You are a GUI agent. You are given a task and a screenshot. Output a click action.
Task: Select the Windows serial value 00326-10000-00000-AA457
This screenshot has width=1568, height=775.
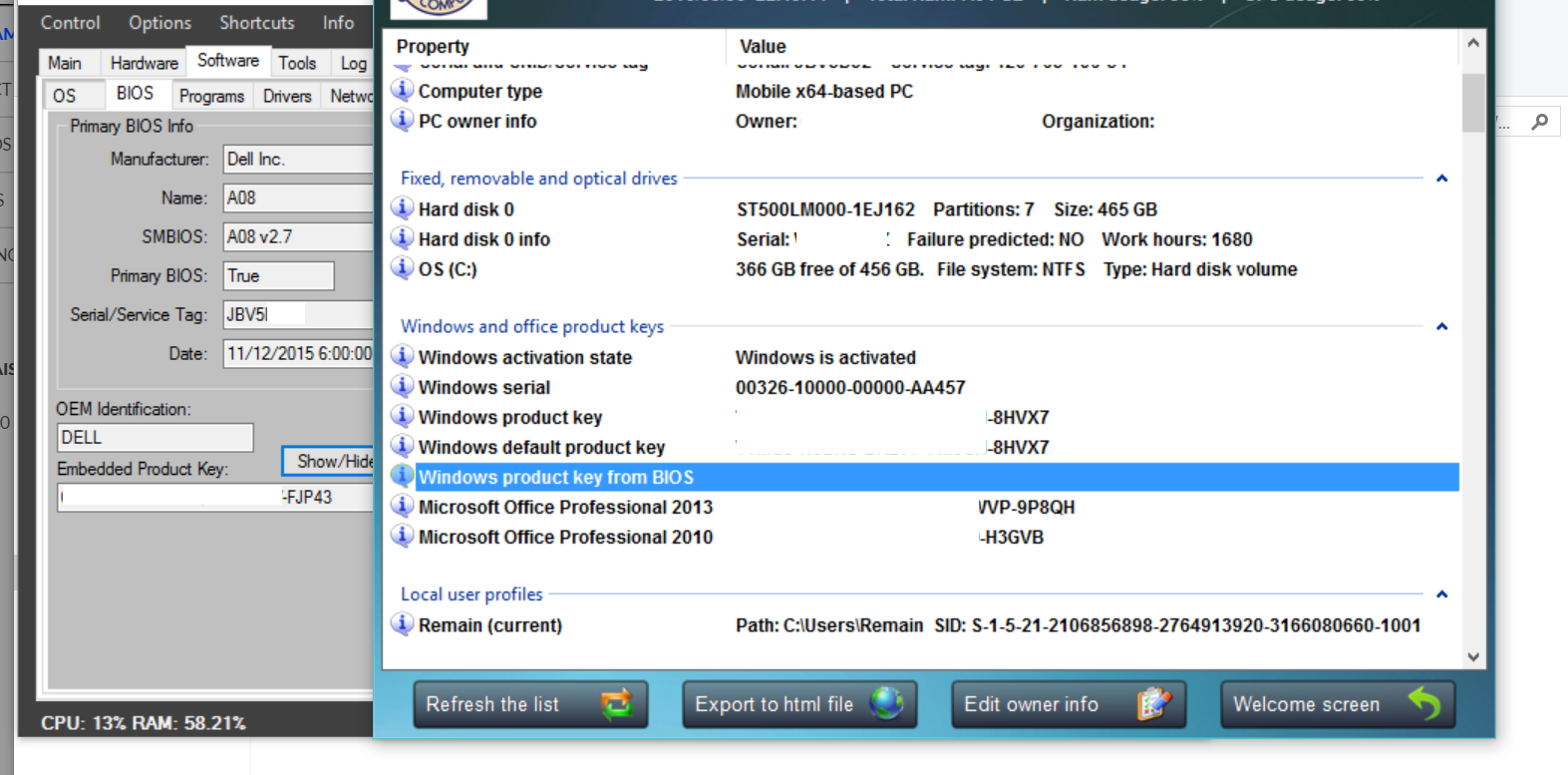[x=850, y=387]
